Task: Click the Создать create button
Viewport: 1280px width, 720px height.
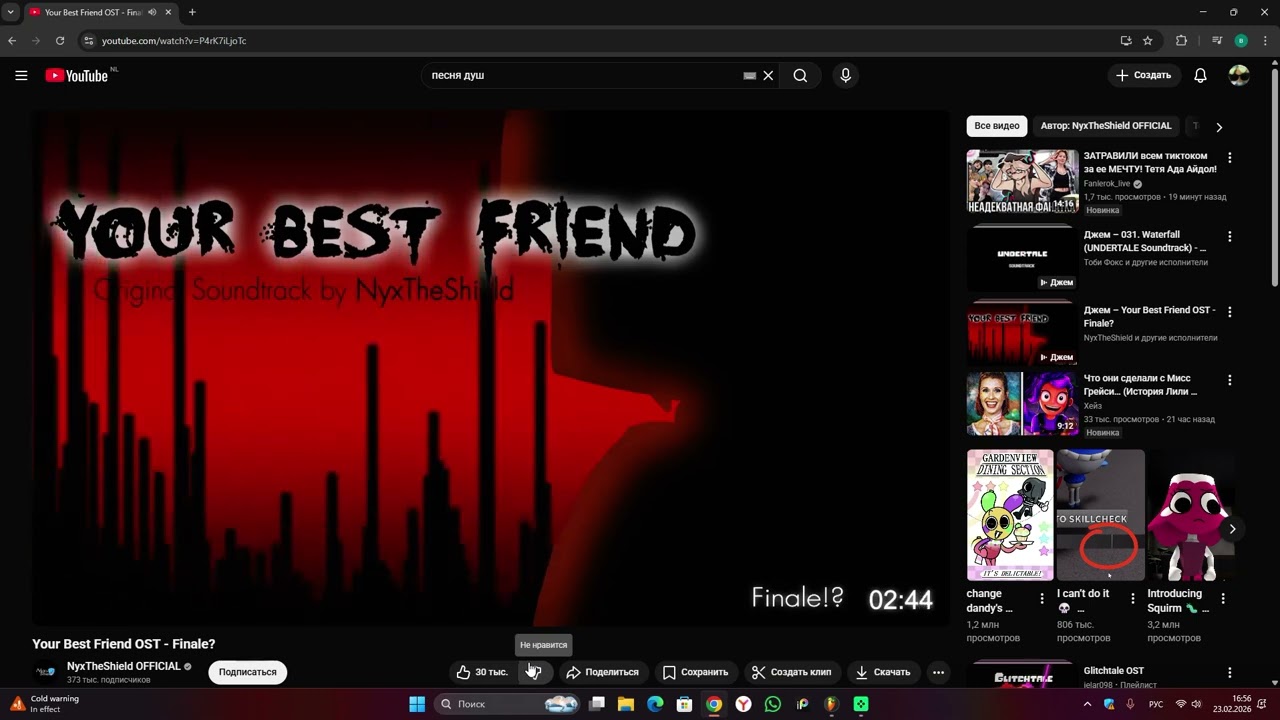Action: pyautogui.click(x=1144, y=75)
